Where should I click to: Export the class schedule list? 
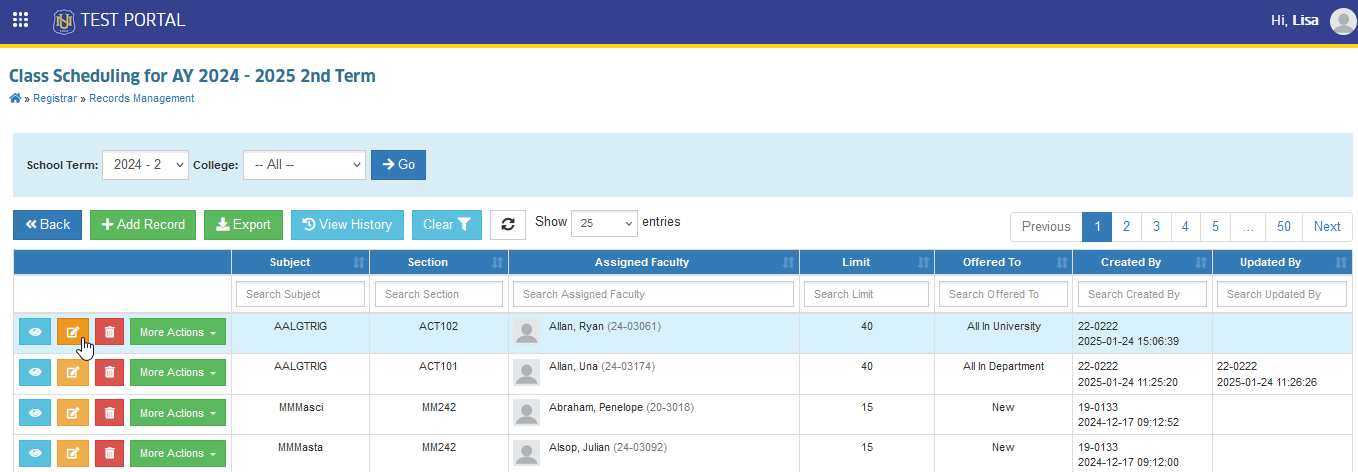pos(243,225)
